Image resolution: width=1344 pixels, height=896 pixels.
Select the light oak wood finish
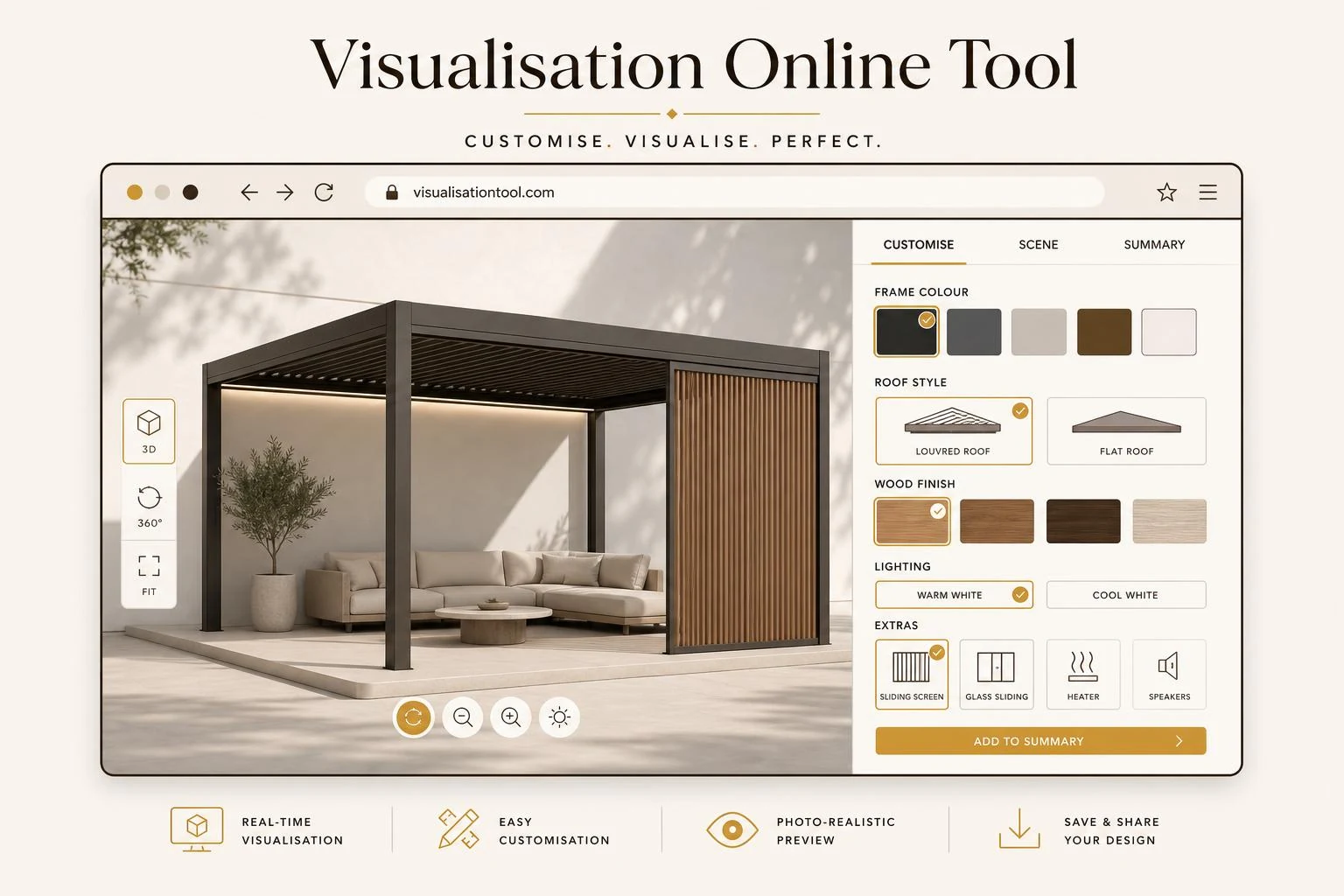(x=912, y=521)
